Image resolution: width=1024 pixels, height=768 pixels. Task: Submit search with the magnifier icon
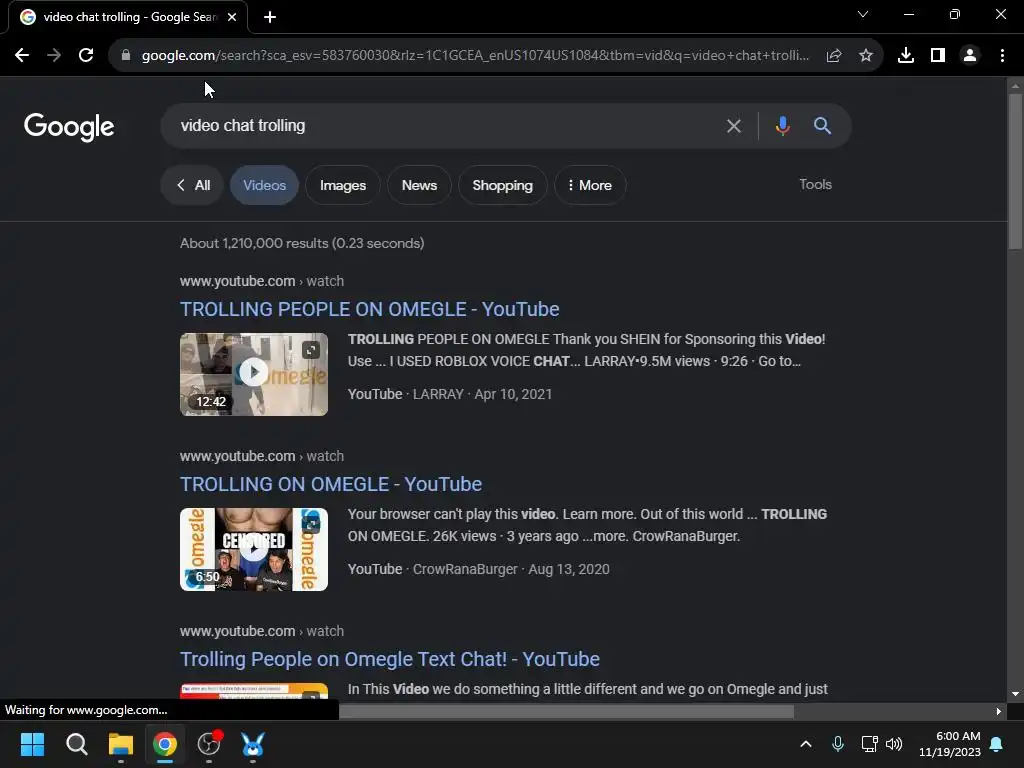point(822,126)
